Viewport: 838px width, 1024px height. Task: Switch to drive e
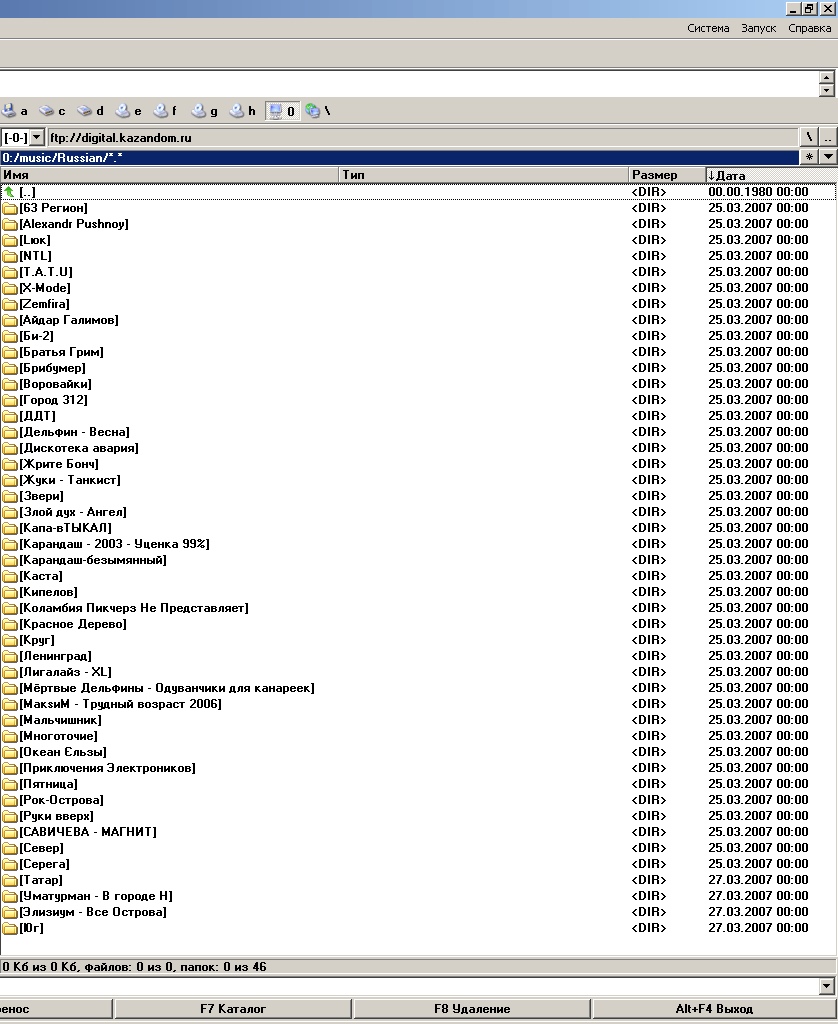click(128, 111)
